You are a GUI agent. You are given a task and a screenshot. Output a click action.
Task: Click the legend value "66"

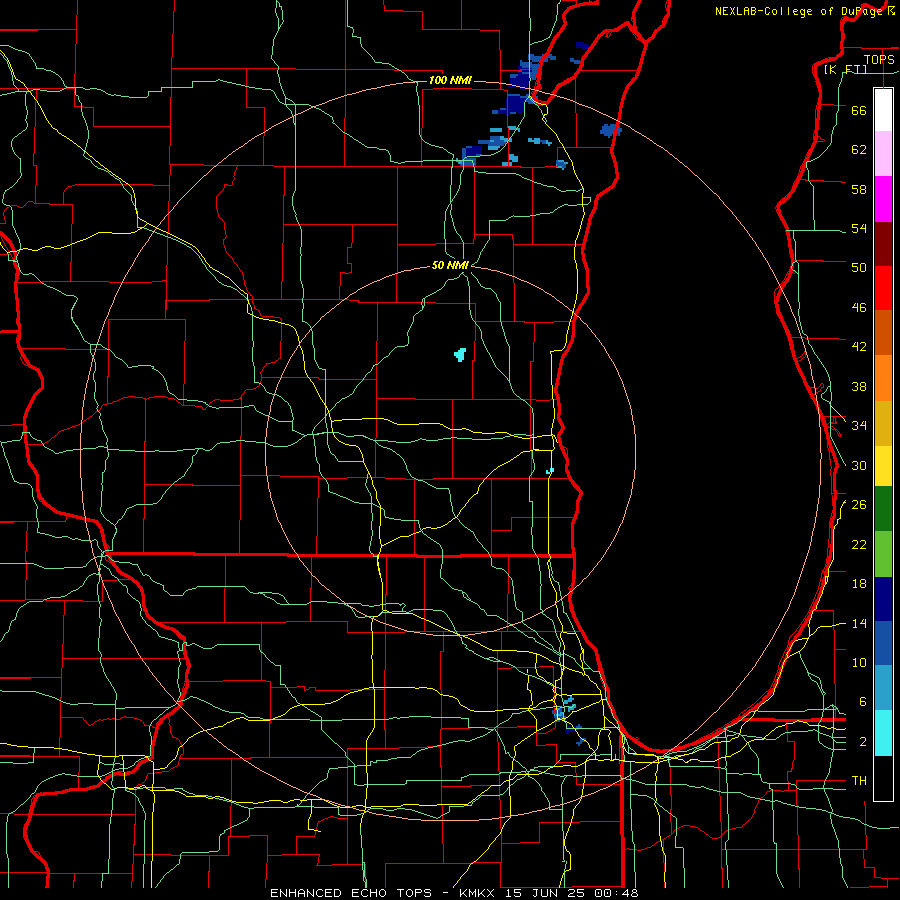coord(859,110)
